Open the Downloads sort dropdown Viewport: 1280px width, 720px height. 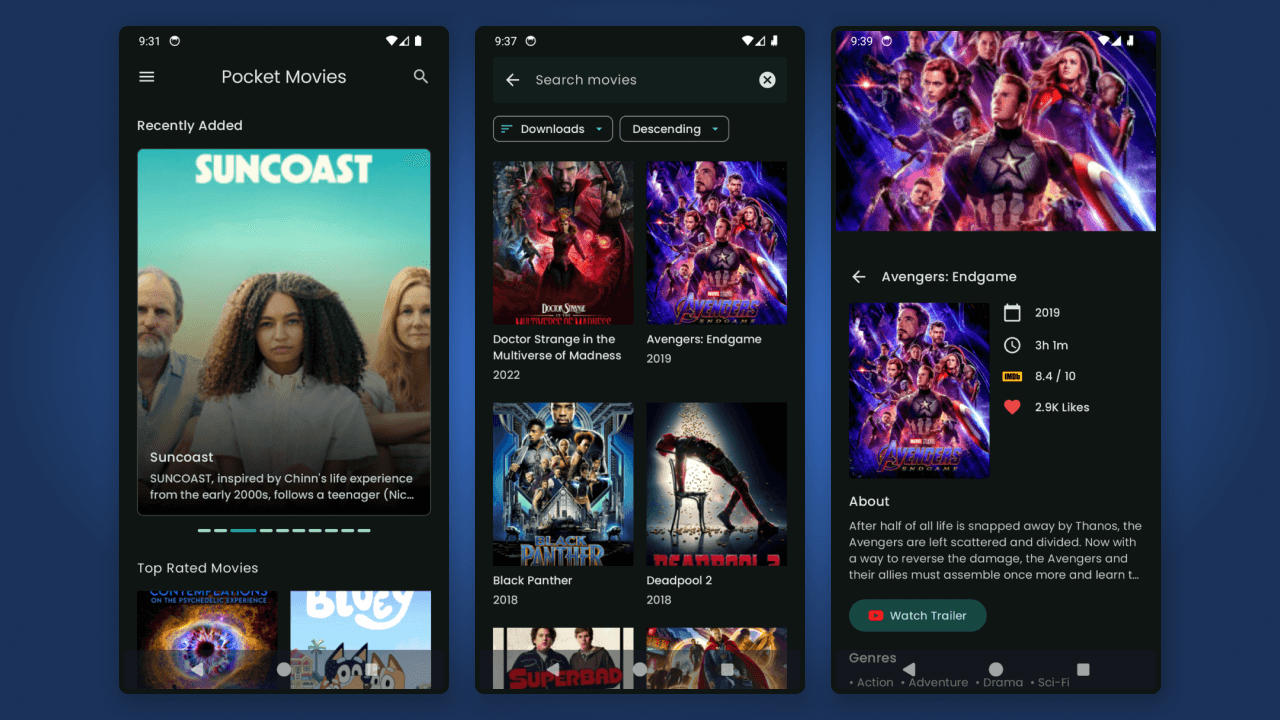(x=552, y=128)
